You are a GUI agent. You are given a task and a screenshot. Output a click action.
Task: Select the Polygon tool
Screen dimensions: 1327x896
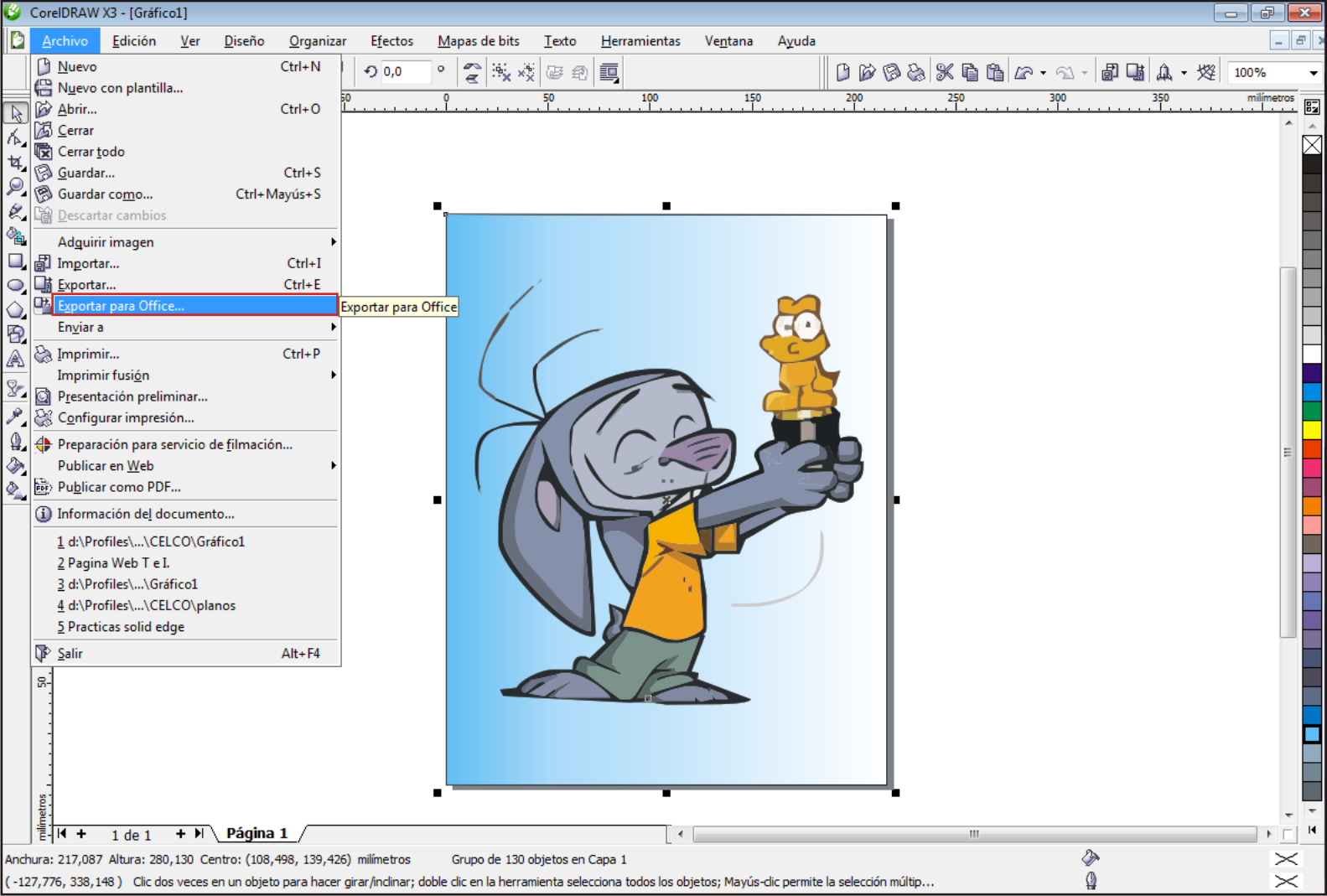16,309
